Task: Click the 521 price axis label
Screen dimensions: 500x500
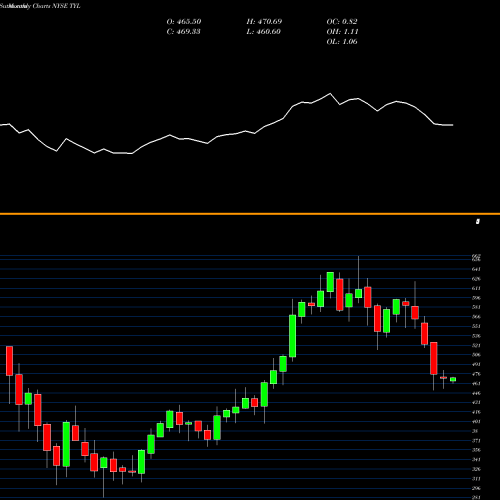Action: pos(476,346)
